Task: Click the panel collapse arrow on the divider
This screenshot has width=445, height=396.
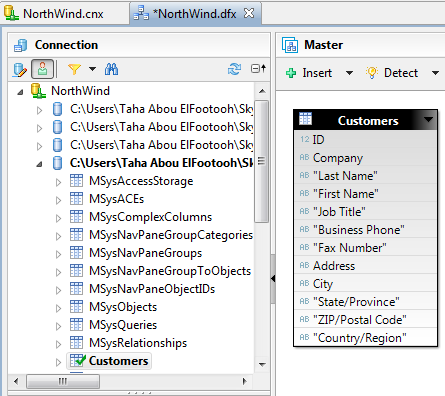Action: click(273, 278)
